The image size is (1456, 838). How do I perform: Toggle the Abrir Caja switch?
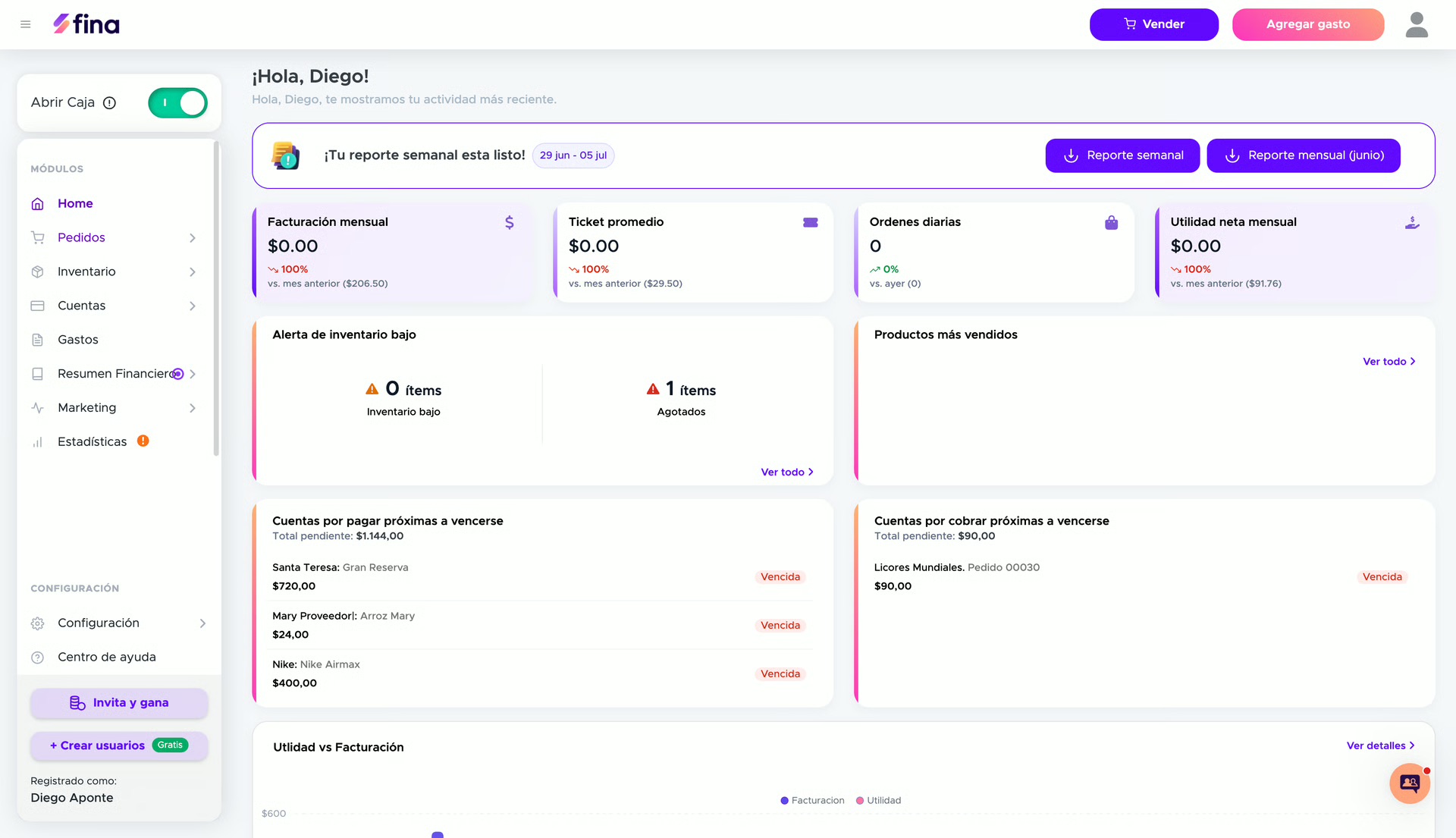click(178, 103)
